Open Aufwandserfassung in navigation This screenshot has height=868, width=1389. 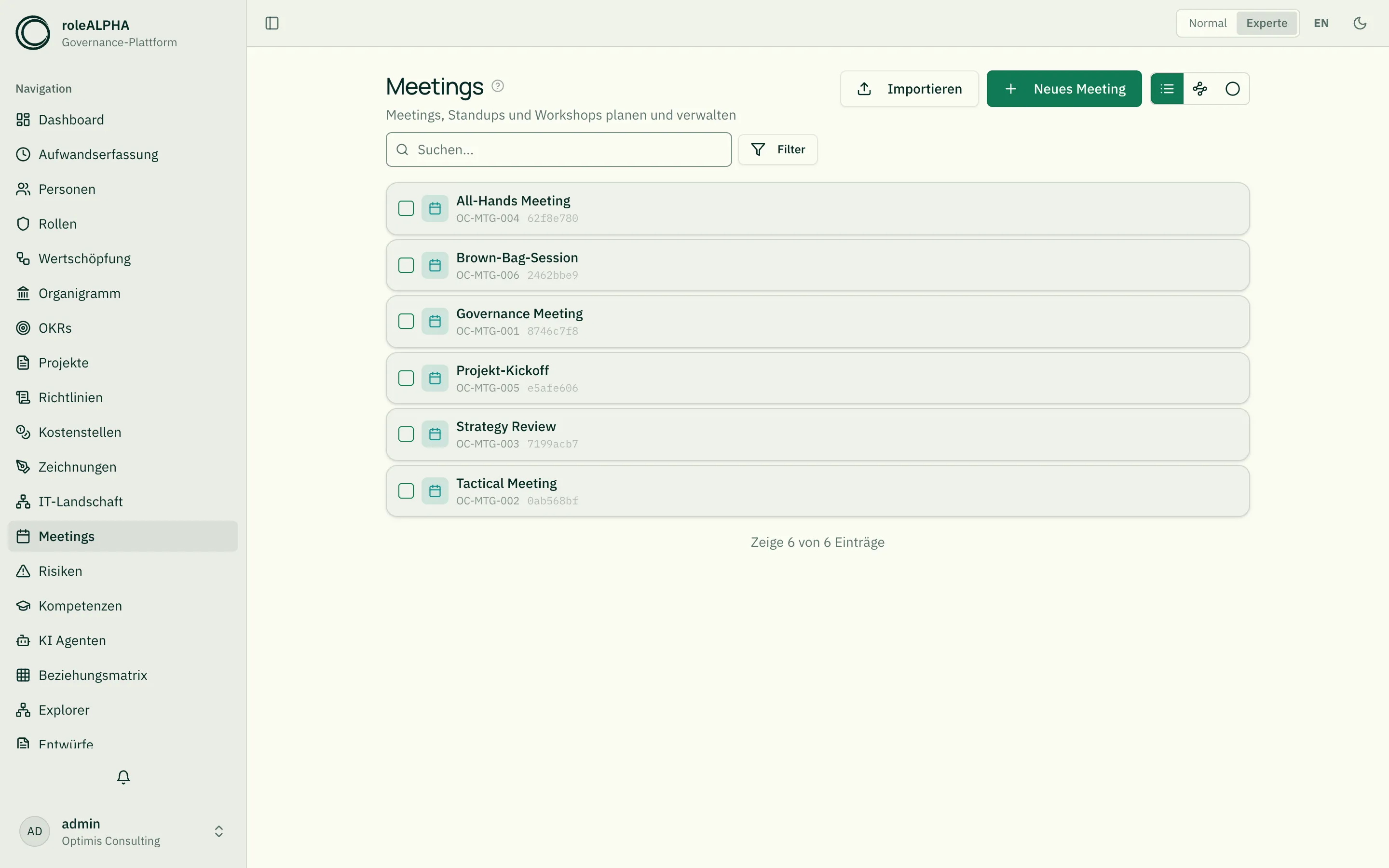(x=123, y=154)
